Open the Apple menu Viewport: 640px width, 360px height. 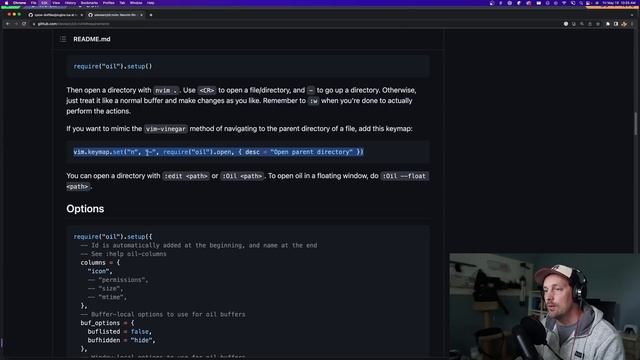[6, 3]
